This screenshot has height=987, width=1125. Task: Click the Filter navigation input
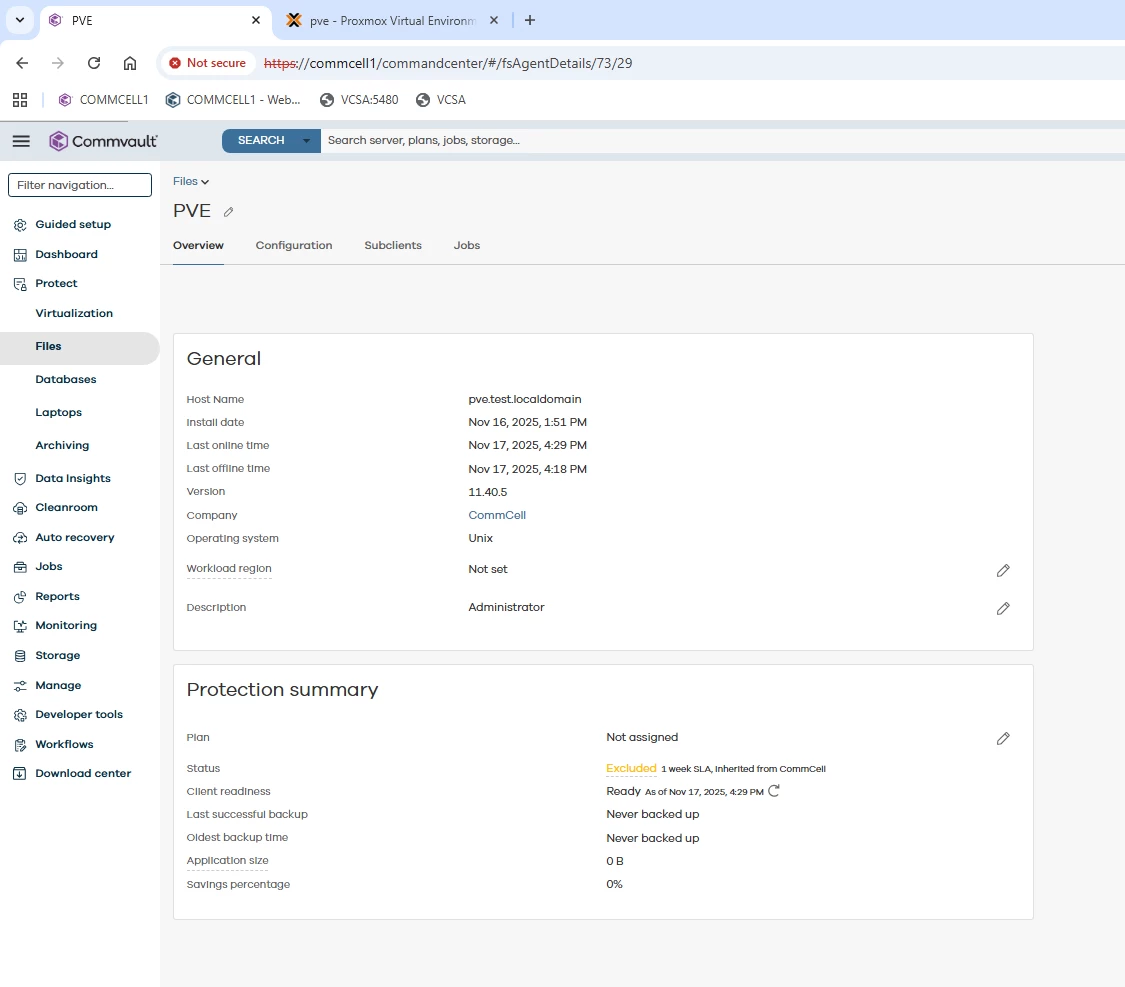click(80, 185)
